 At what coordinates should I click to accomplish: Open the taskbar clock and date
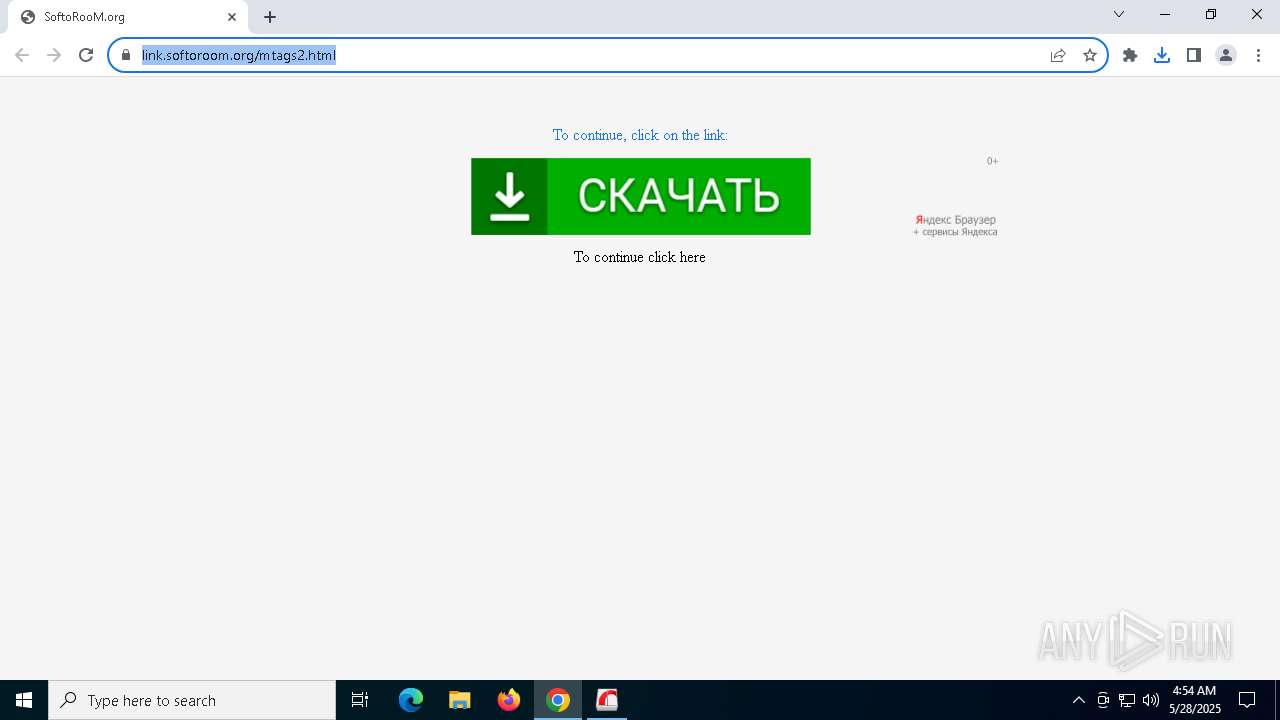tap(1195, 700)
